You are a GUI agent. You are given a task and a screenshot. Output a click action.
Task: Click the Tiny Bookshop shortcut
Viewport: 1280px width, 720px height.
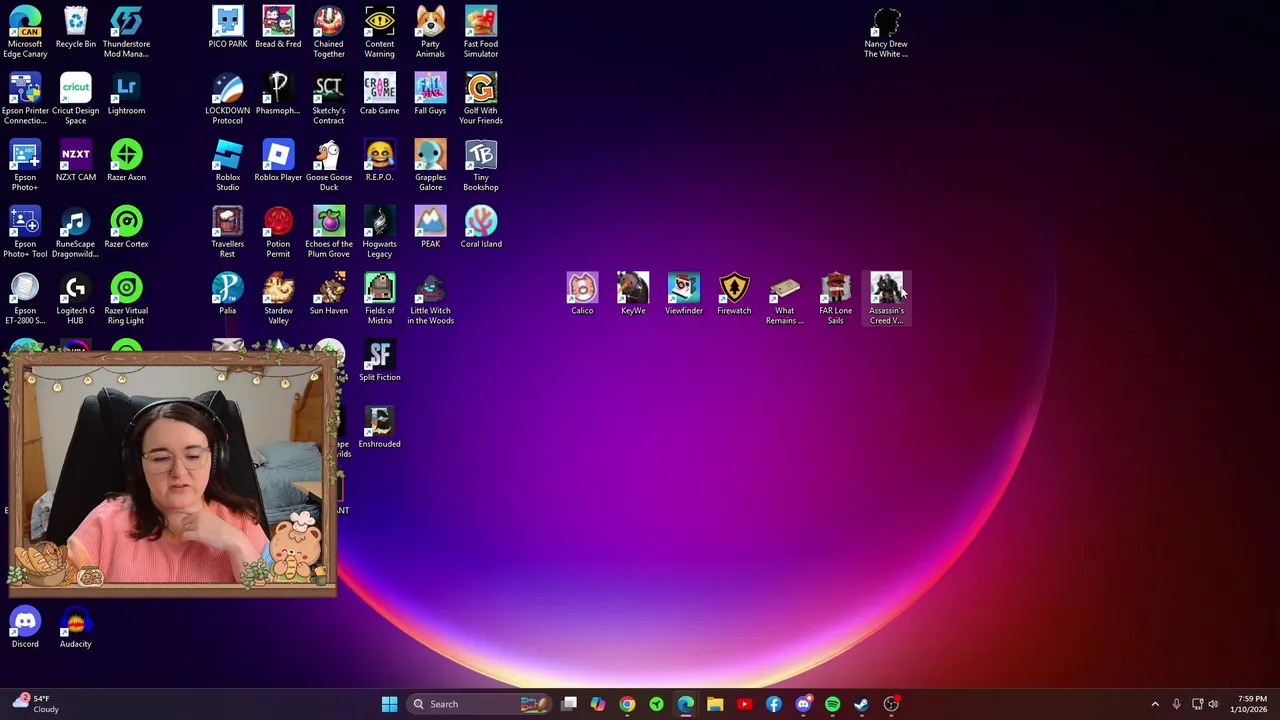pyautogui.click(x=481, y=166)
